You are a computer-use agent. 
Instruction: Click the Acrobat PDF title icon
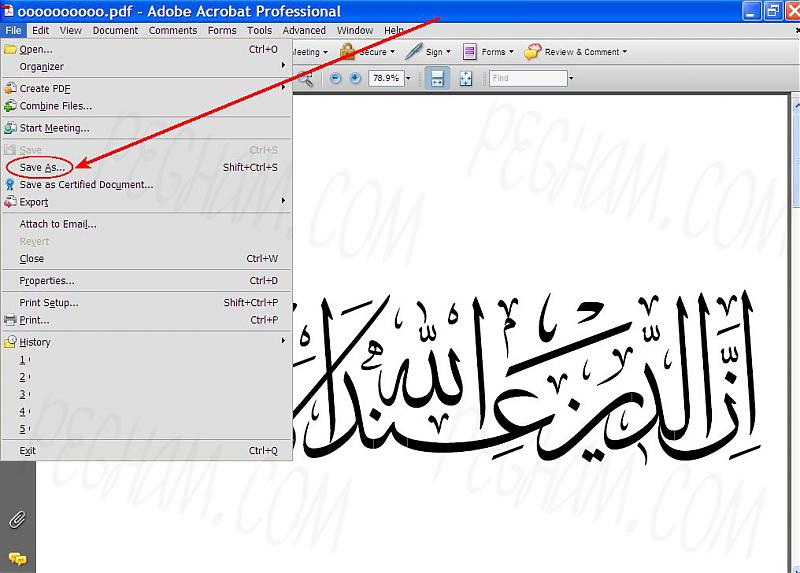(x=8, y=10)
